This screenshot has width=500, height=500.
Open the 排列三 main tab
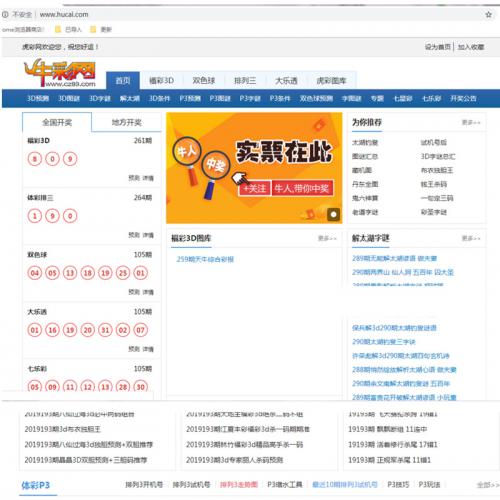coord(245,81)
